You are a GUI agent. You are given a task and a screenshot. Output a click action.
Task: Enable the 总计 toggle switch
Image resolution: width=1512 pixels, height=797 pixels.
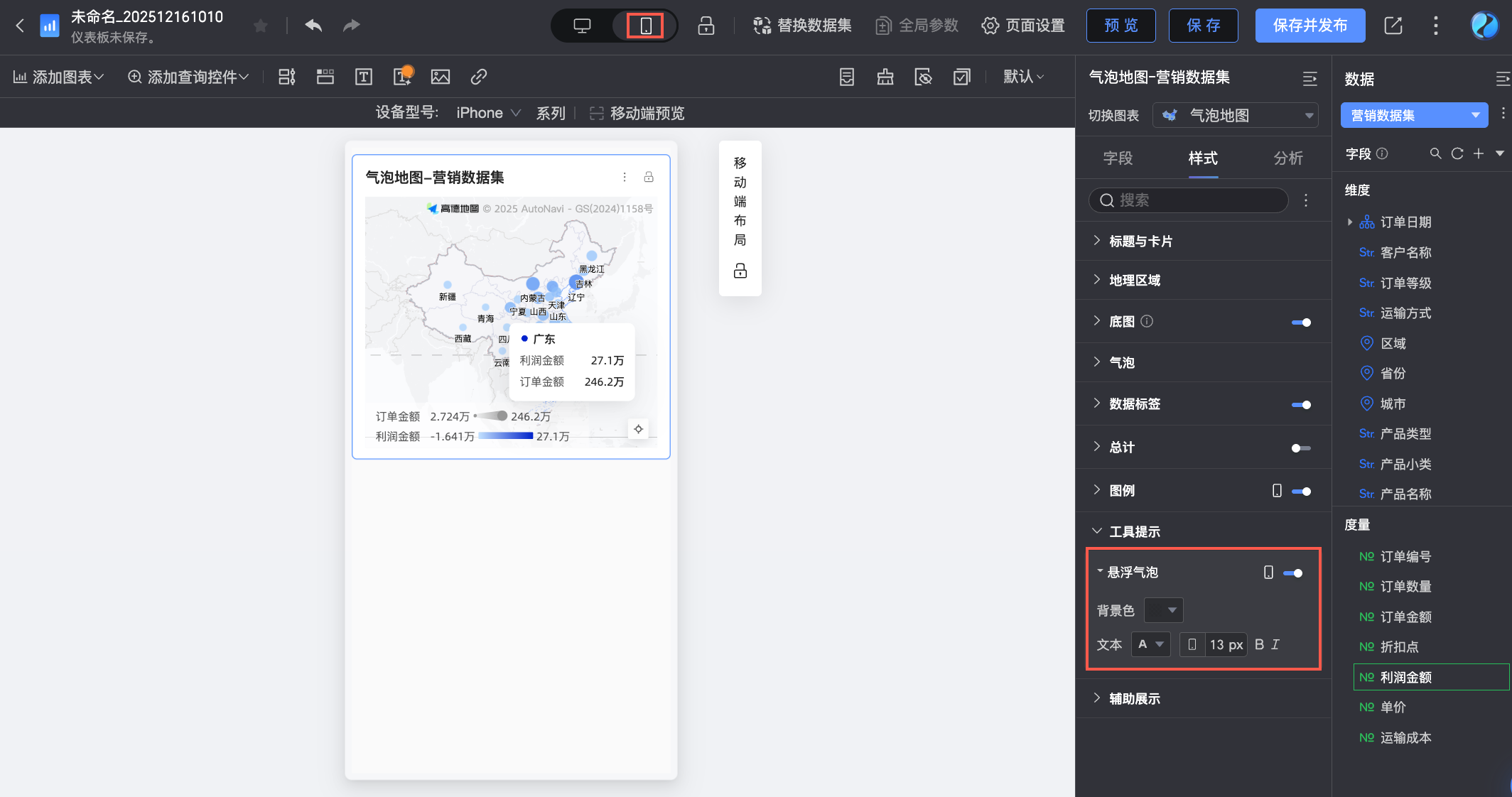[x=1301, y=448]
